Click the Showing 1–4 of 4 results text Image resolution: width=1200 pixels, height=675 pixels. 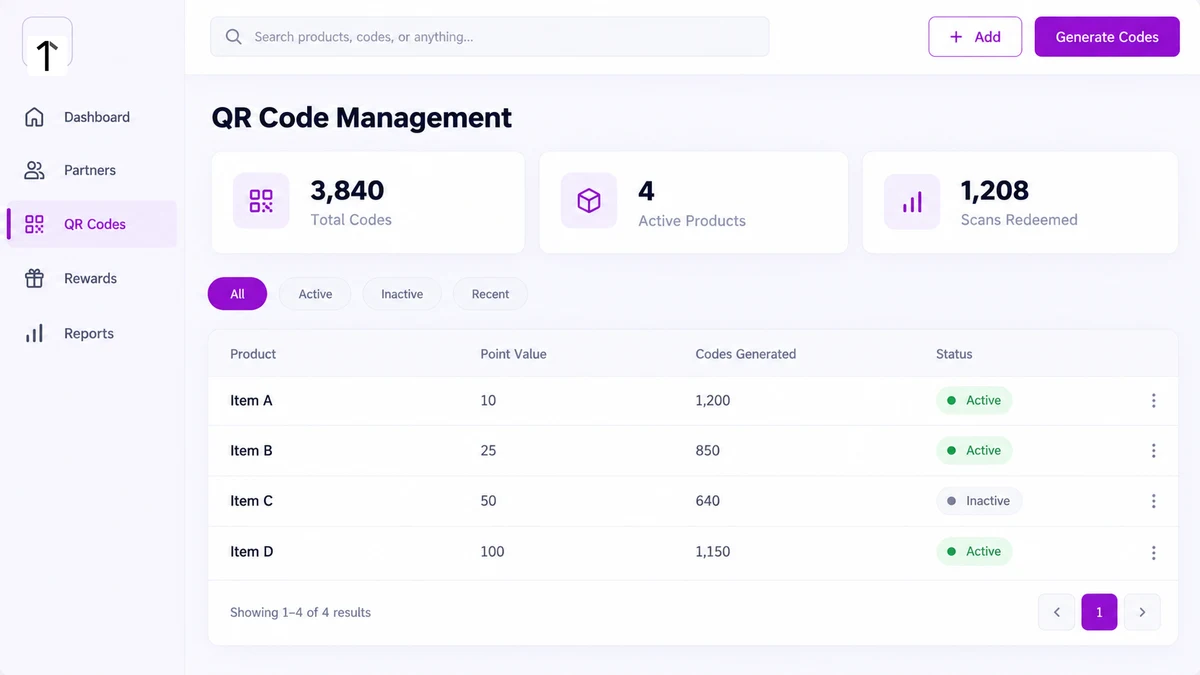pos(300,612)
